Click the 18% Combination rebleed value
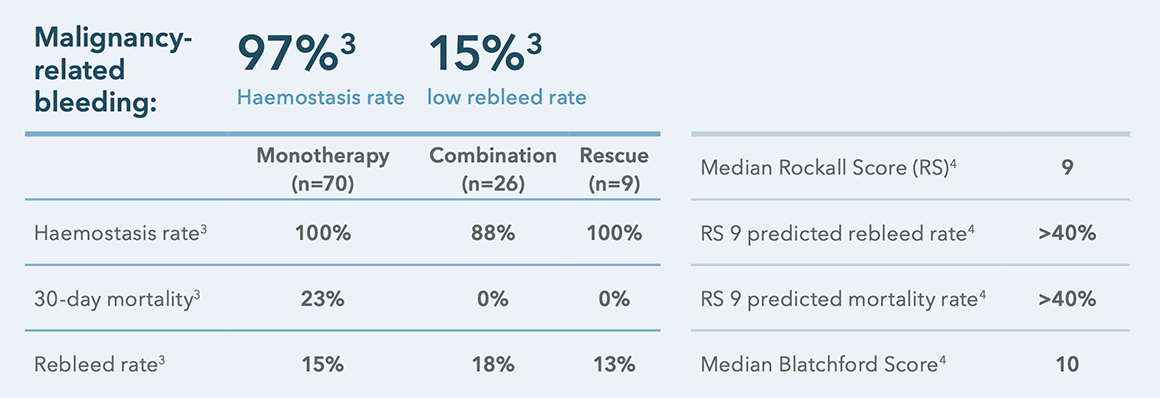The width and height of the screenshot is (1160, 398). coord(493,365)
